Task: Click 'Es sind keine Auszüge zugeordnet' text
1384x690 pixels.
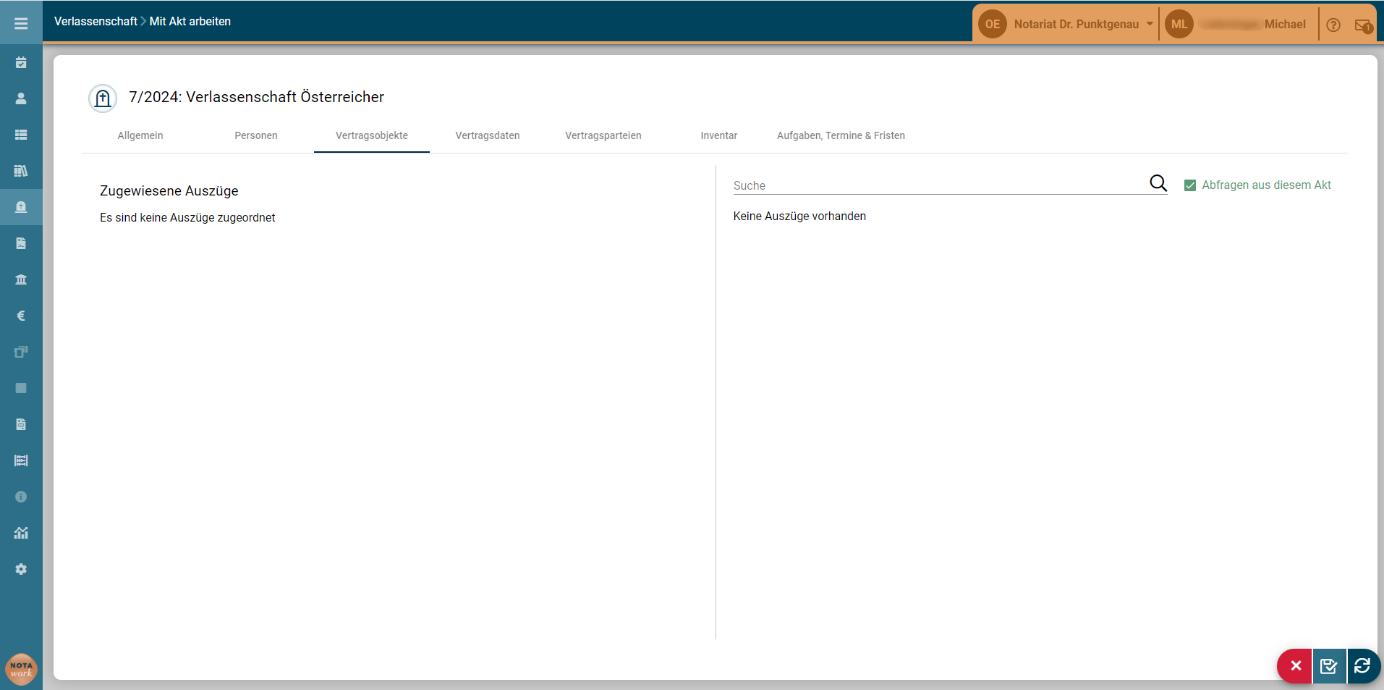Action: 187,217
